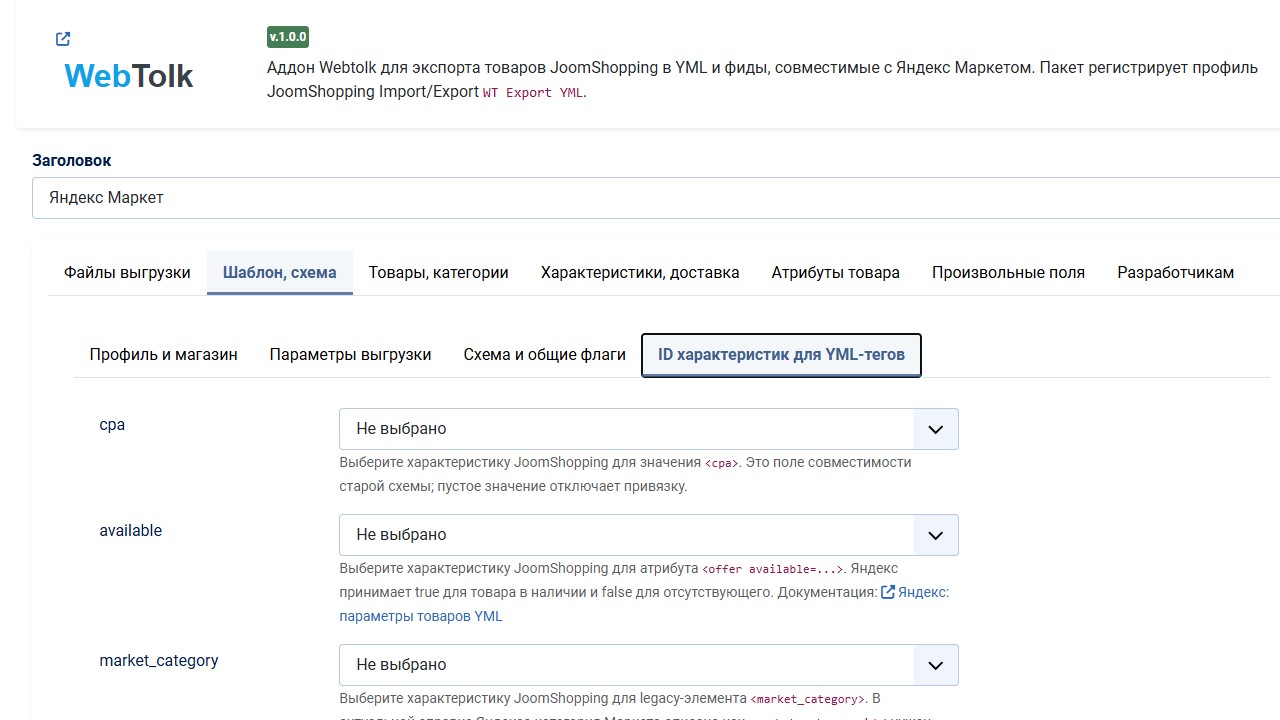The height and width of the screenshot is (720, 1280).
Task: Click the <market_category> code tag in help text
Action: (808, 699)
